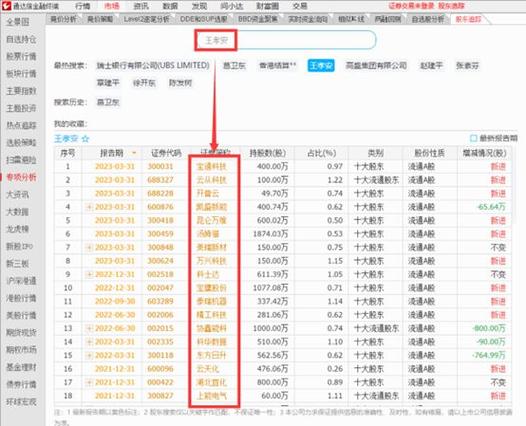Click the 证券代码 column header
The image size is (526, 426).
166,153
